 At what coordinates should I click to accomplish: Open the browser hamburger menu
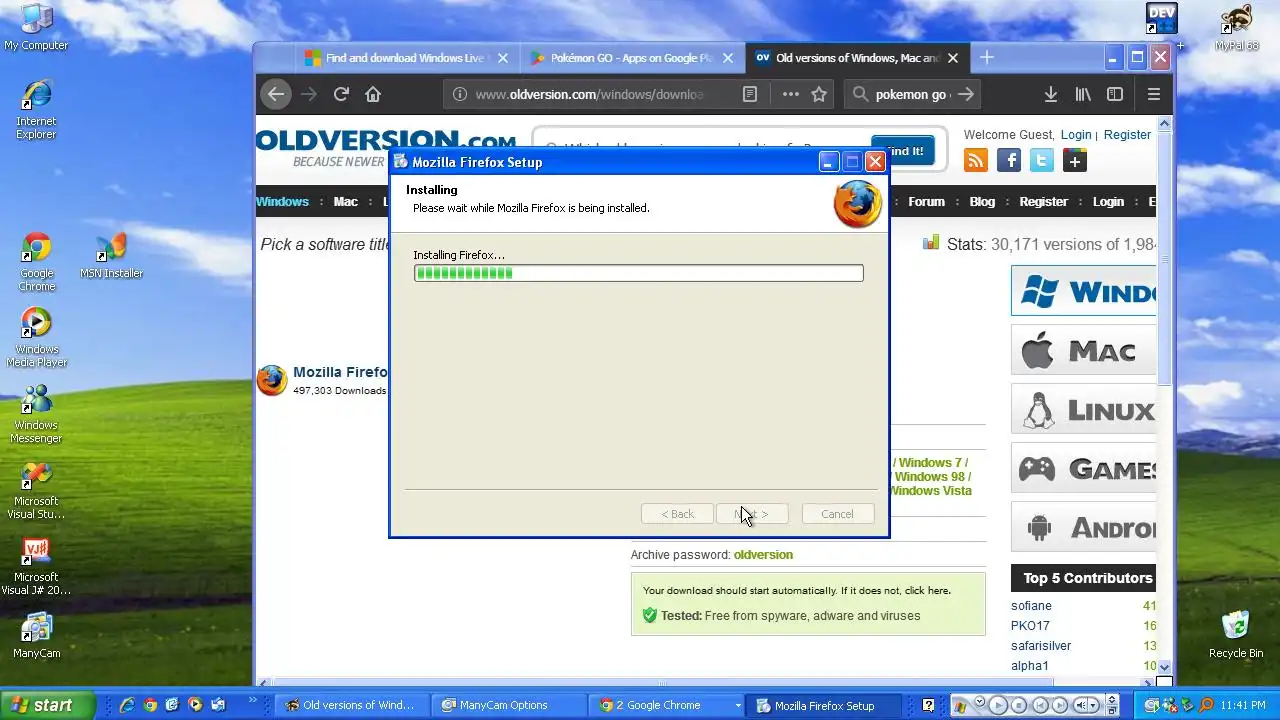click(x=1154, y=94)
